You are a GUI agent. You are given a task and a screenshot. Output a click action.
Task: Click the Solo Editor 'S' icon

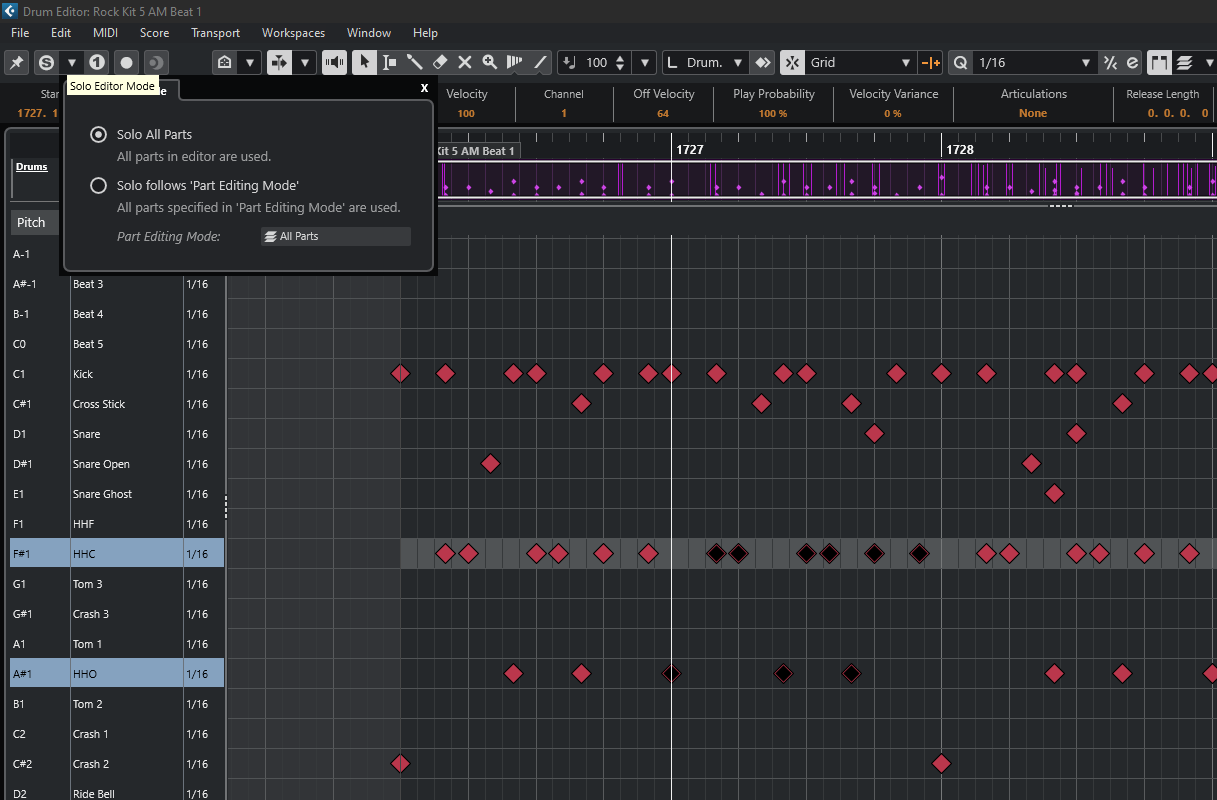(46, 62)
